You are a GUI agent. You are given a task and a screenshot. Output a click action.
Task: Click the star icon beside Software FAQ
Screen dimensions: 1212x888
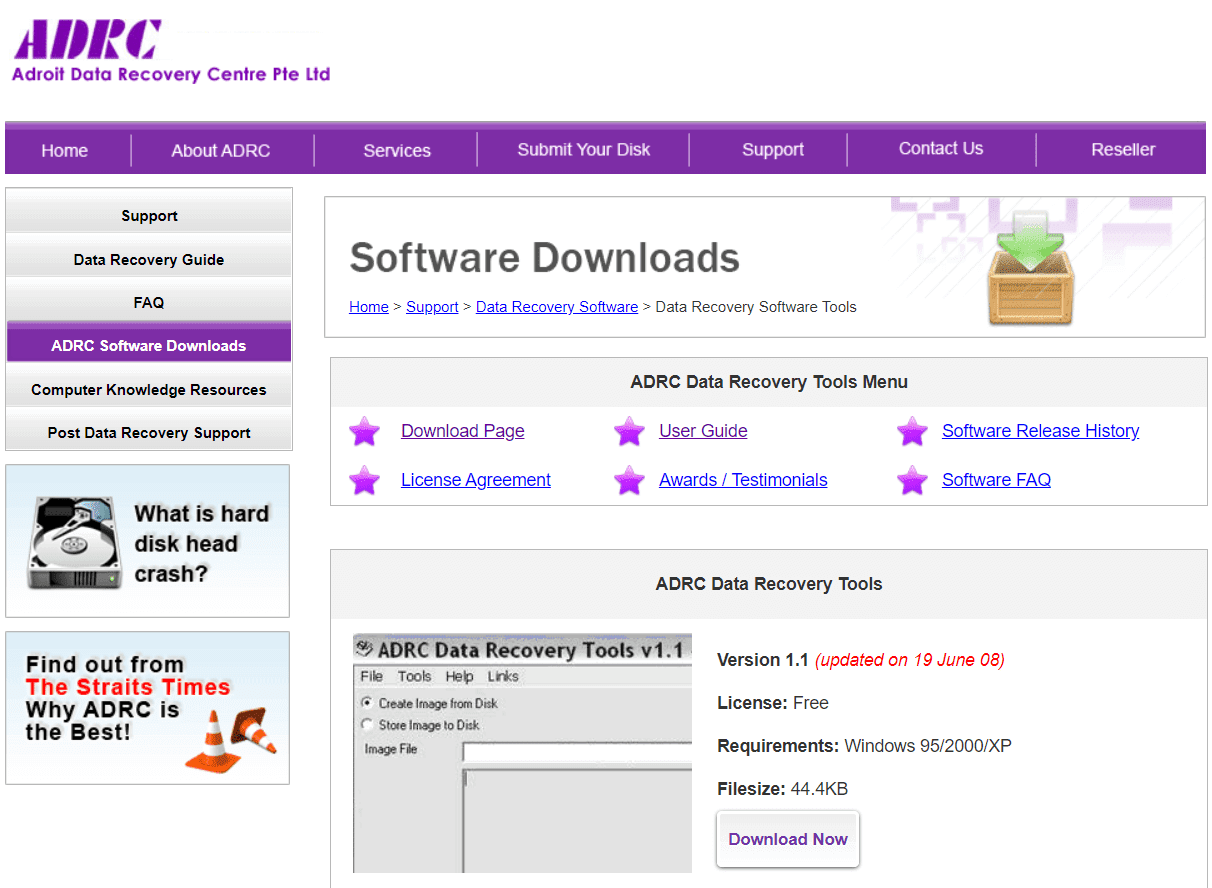click(912, 481)
